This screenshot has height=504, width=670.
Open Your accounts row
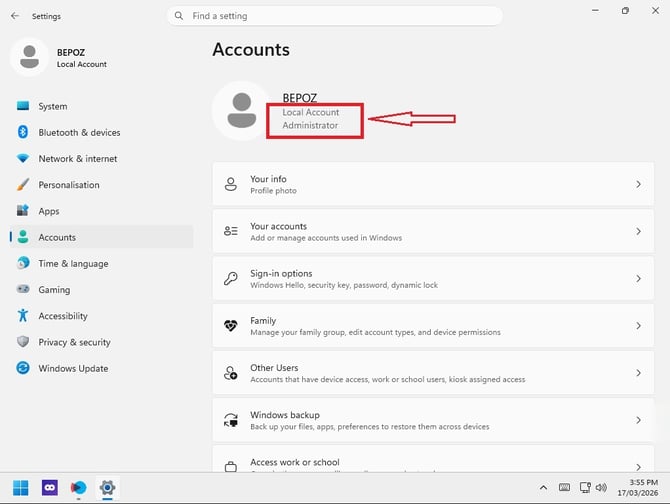[433, 231]
